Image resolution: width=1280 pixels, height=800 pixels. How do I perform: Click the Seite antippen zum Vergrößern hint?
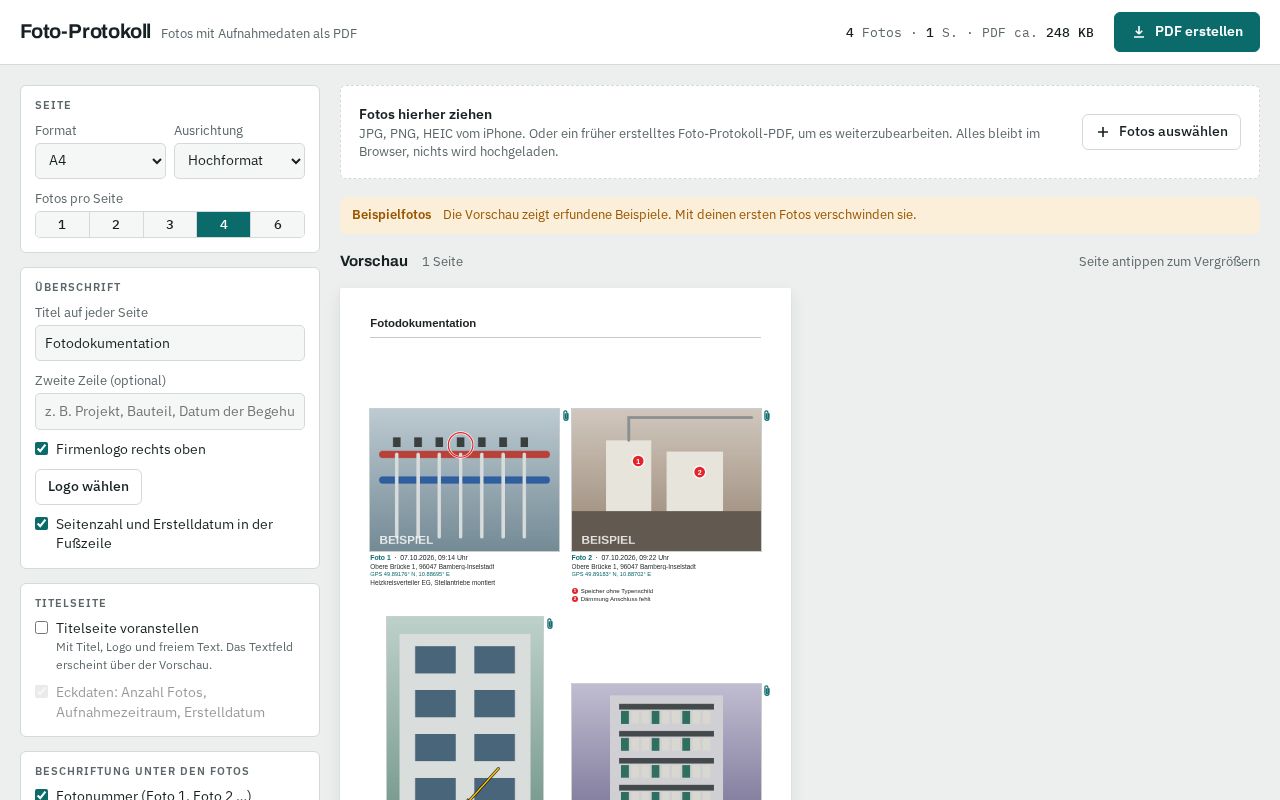click(1169, 262)
